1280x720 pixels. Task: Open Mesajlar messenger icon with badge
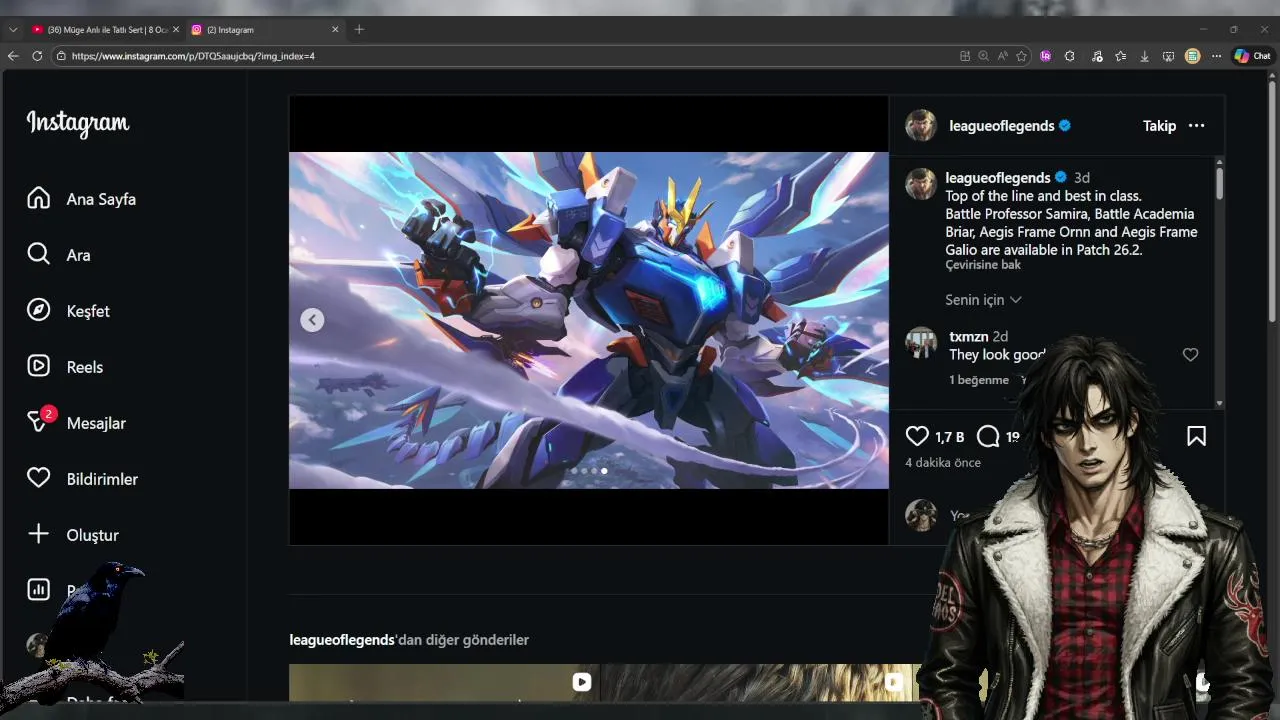[38, 422]
